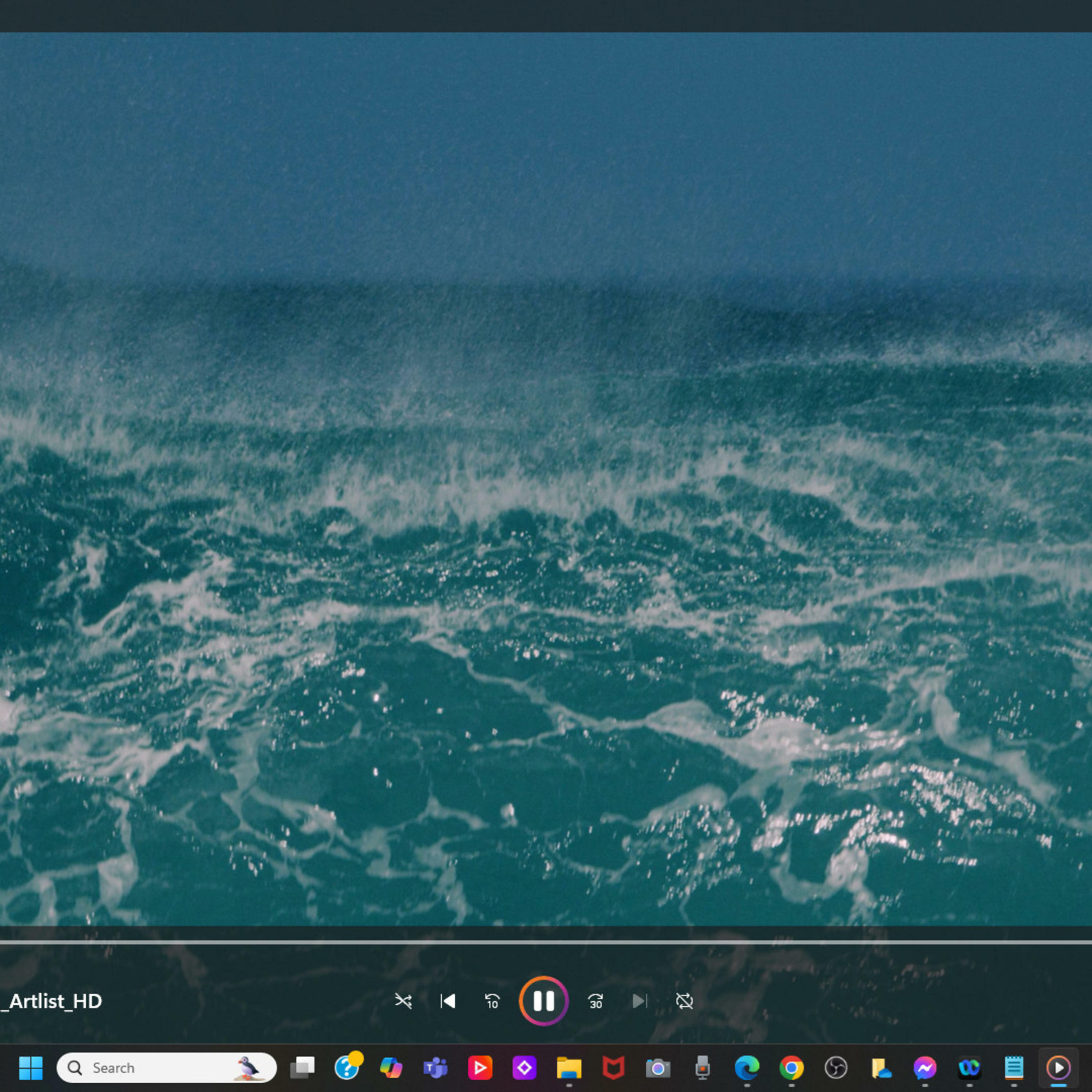Open Microsoft Teams from the taskbar

(x=435, y=1068)
